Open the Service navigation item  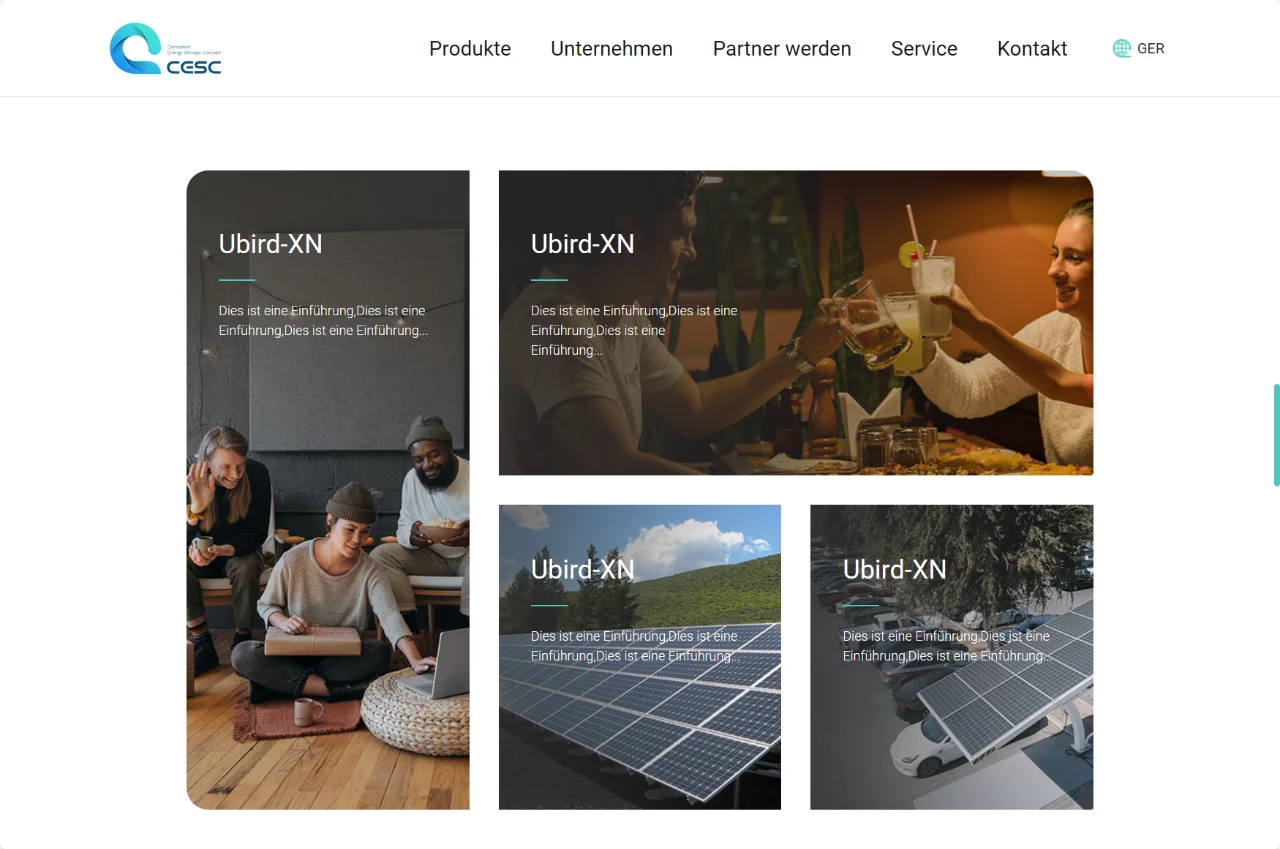point(924,48)
